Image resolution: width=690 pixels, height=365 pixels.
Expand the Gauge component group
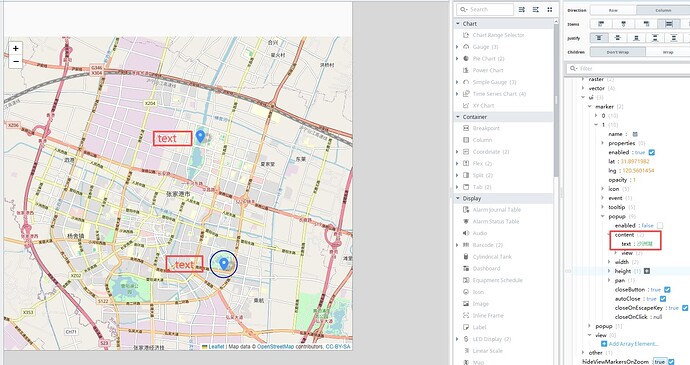pyautogui.click(x=457, y=47)
